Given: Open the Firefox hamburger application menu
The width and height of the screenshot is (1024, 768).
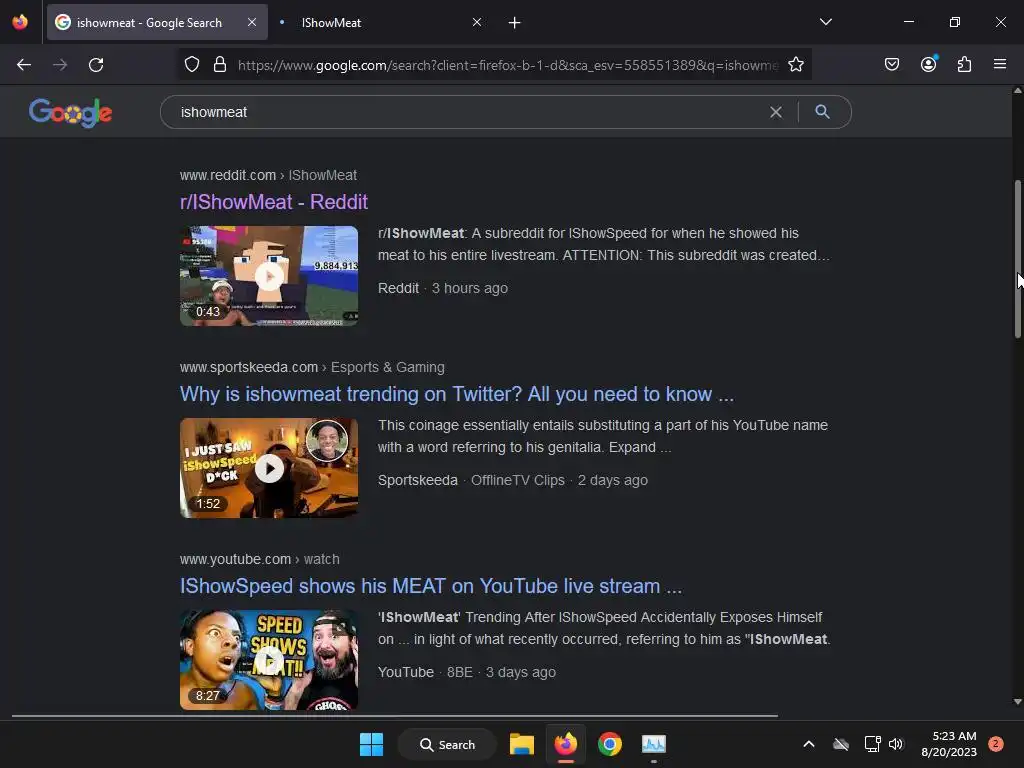Looking at the screenshot, I should pos(1000,65).
